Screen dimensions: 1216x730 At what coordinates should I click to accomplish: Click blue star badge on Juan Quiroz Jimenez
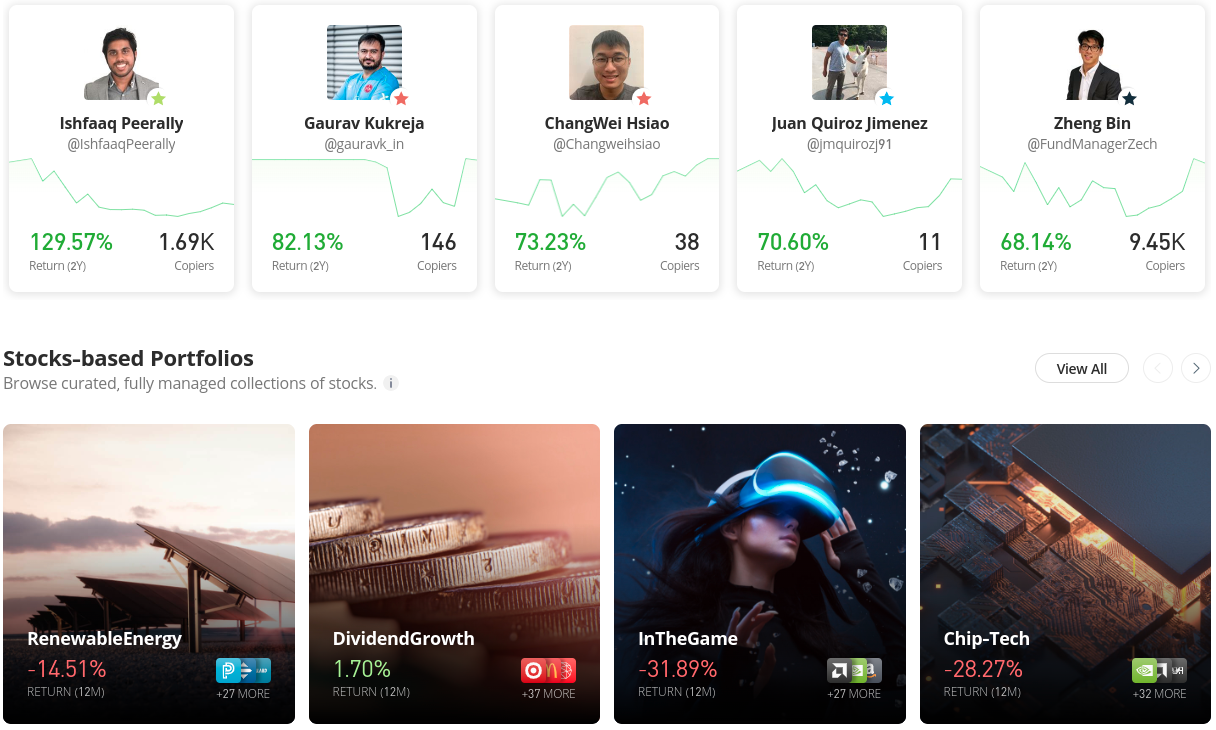tap(886, 98)
